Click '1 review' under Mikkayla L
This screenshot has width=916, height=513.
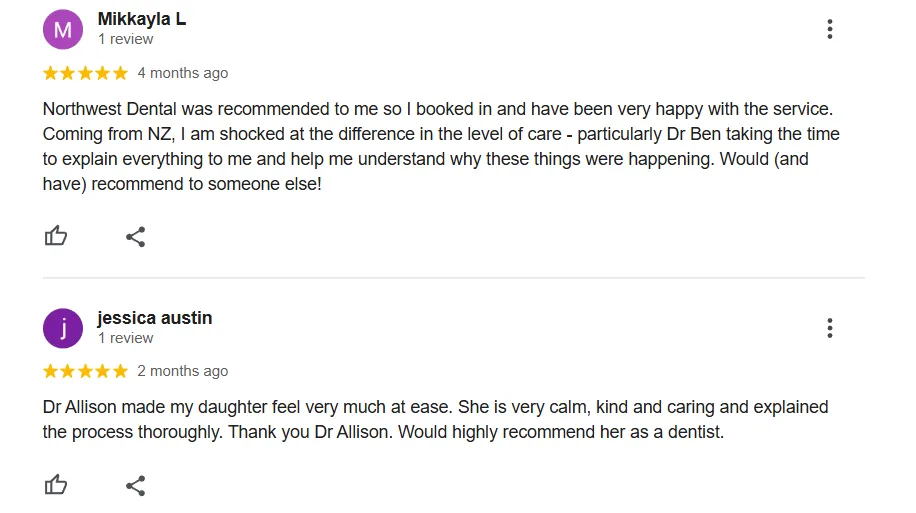coord(126,39)
